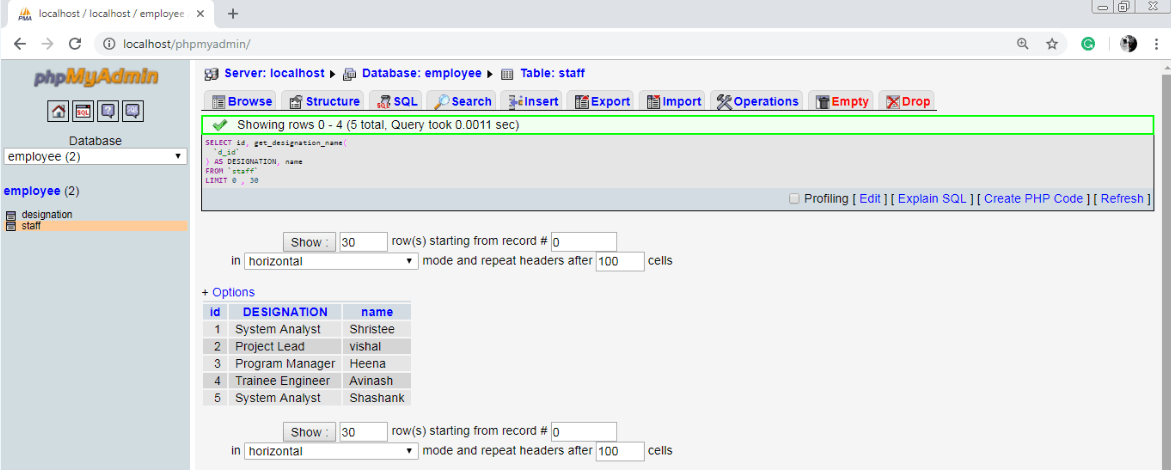Click the table icon in breadcrumb
This screenshot has height=470, width=1171.
tap(507, 74)
